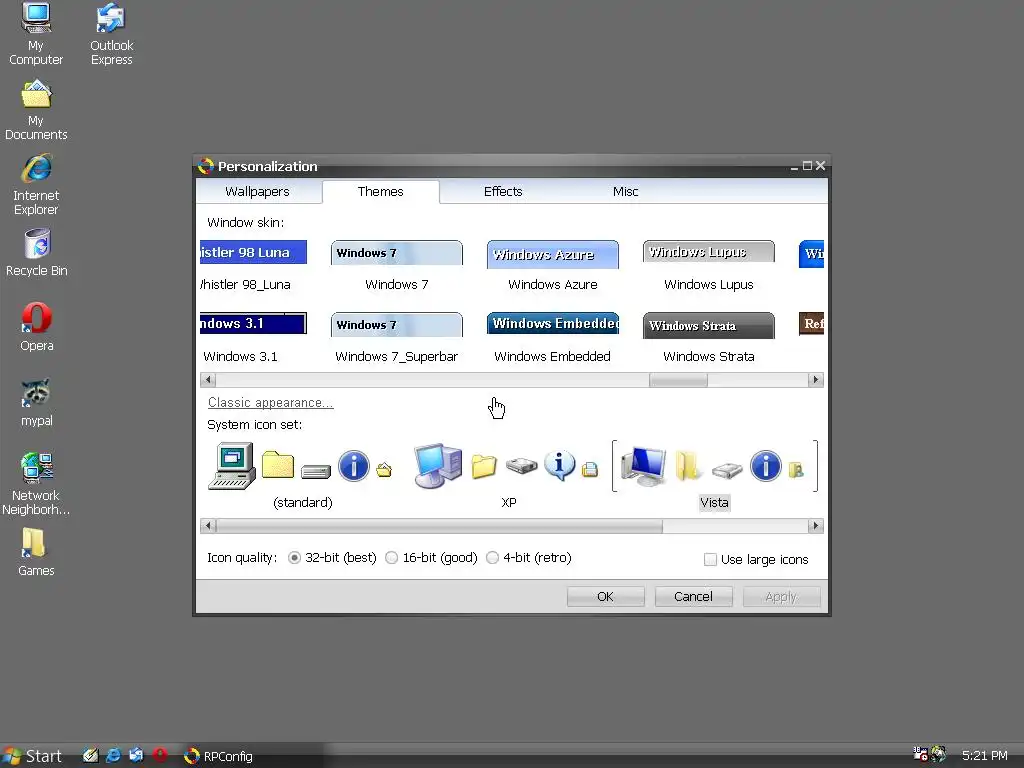
Task: Select Windows 7_Superbar skin preview
Action: (396, 325)
